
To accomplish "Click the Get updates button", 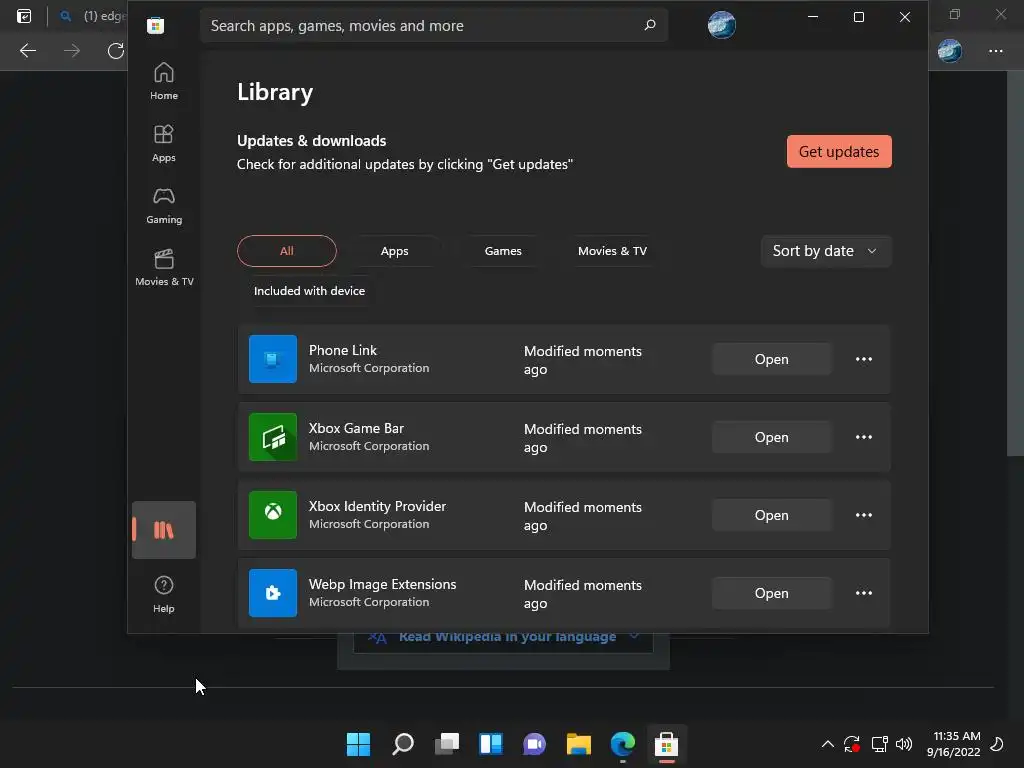I will click(x=839, y=152).
